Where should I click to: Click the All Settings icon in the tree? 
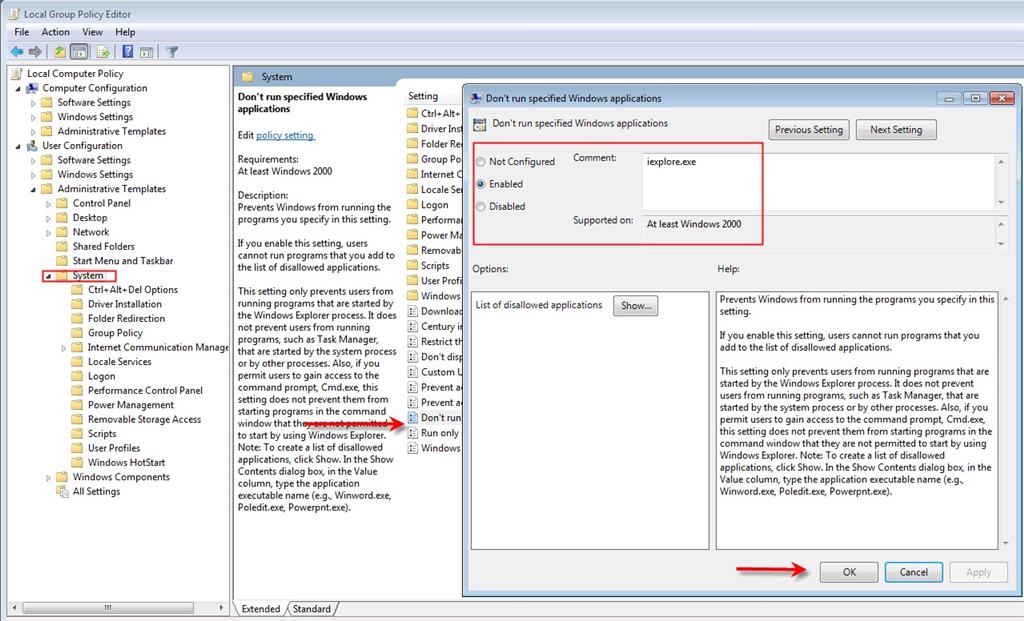[62, 491]
